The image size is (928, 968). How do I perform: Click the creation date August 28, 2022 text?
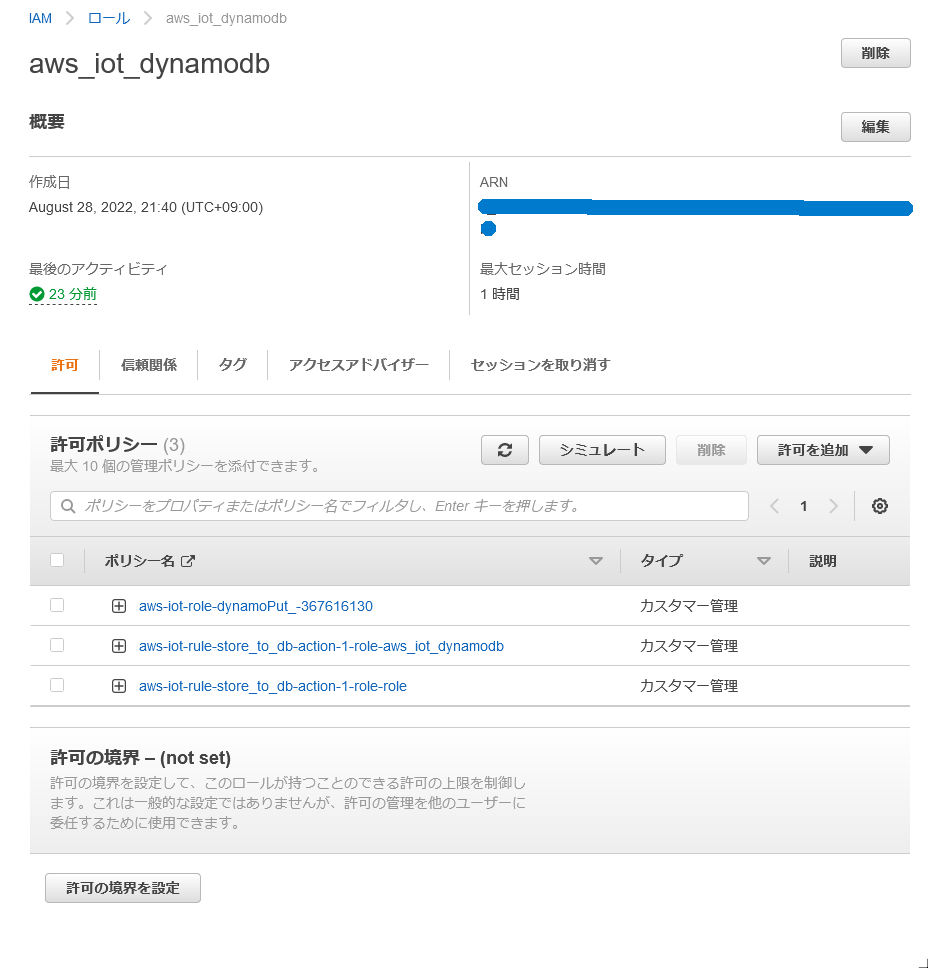[146, 207]
